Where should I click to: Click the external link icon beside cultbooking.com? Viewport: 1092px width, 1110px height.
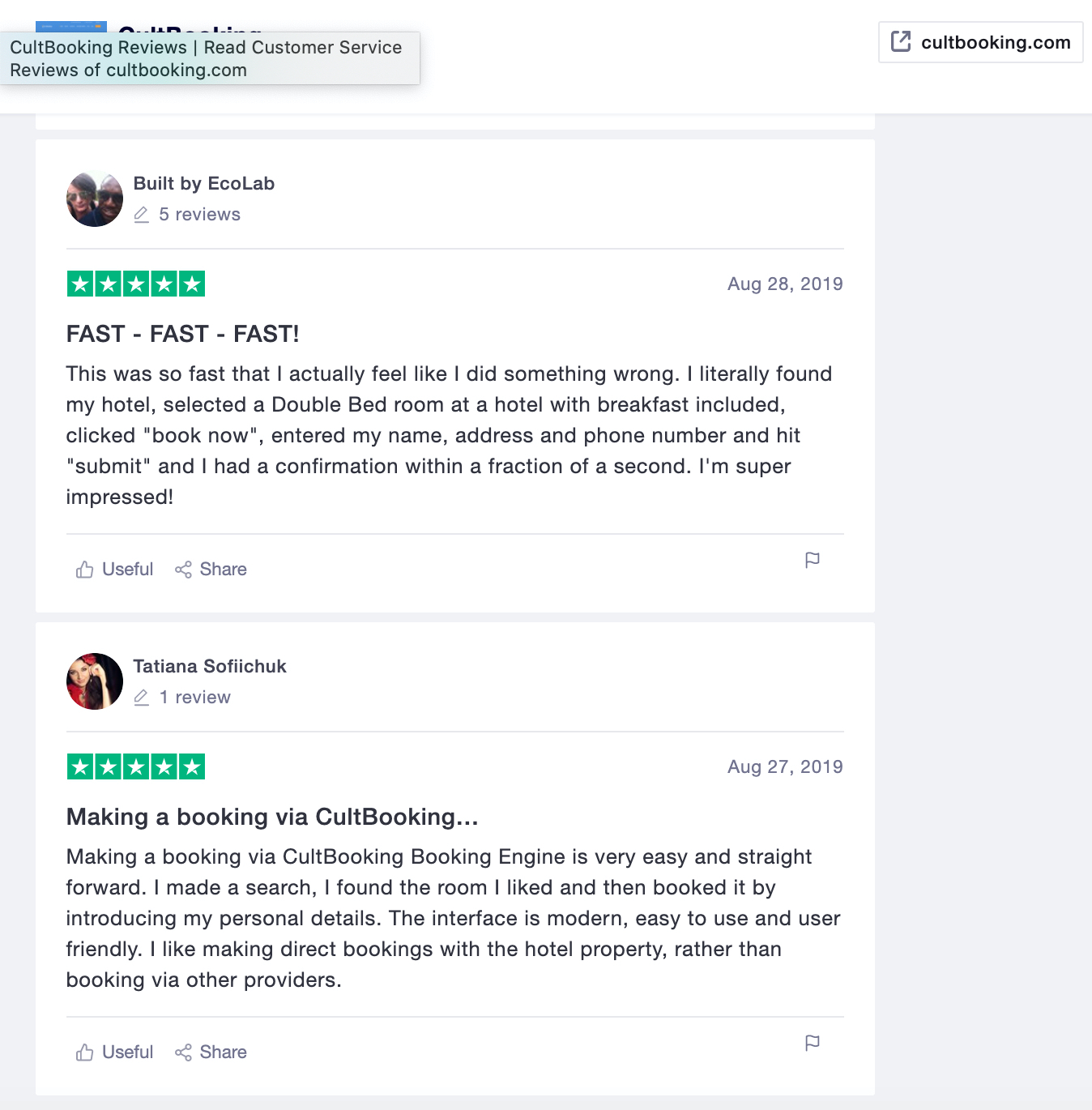pyautogui.click(x=900, y=41)
